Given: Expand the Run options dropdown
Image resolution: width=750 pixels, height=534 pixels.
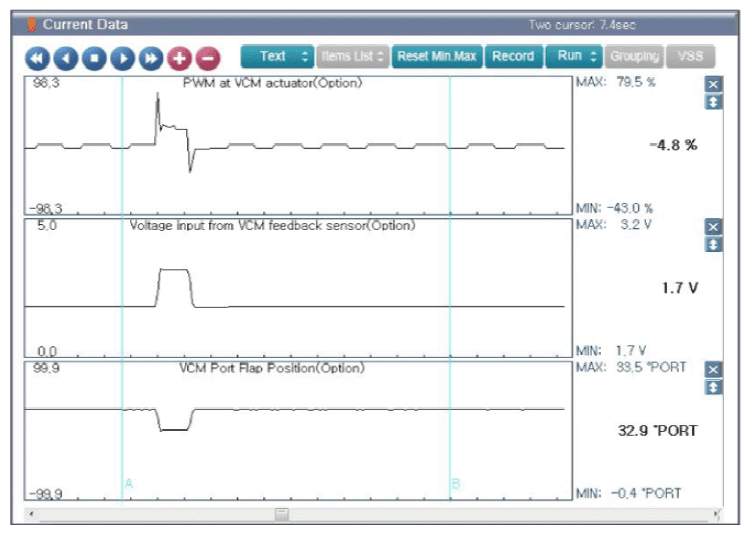Looking at the screenshot, I should click(x=574, y=56).
